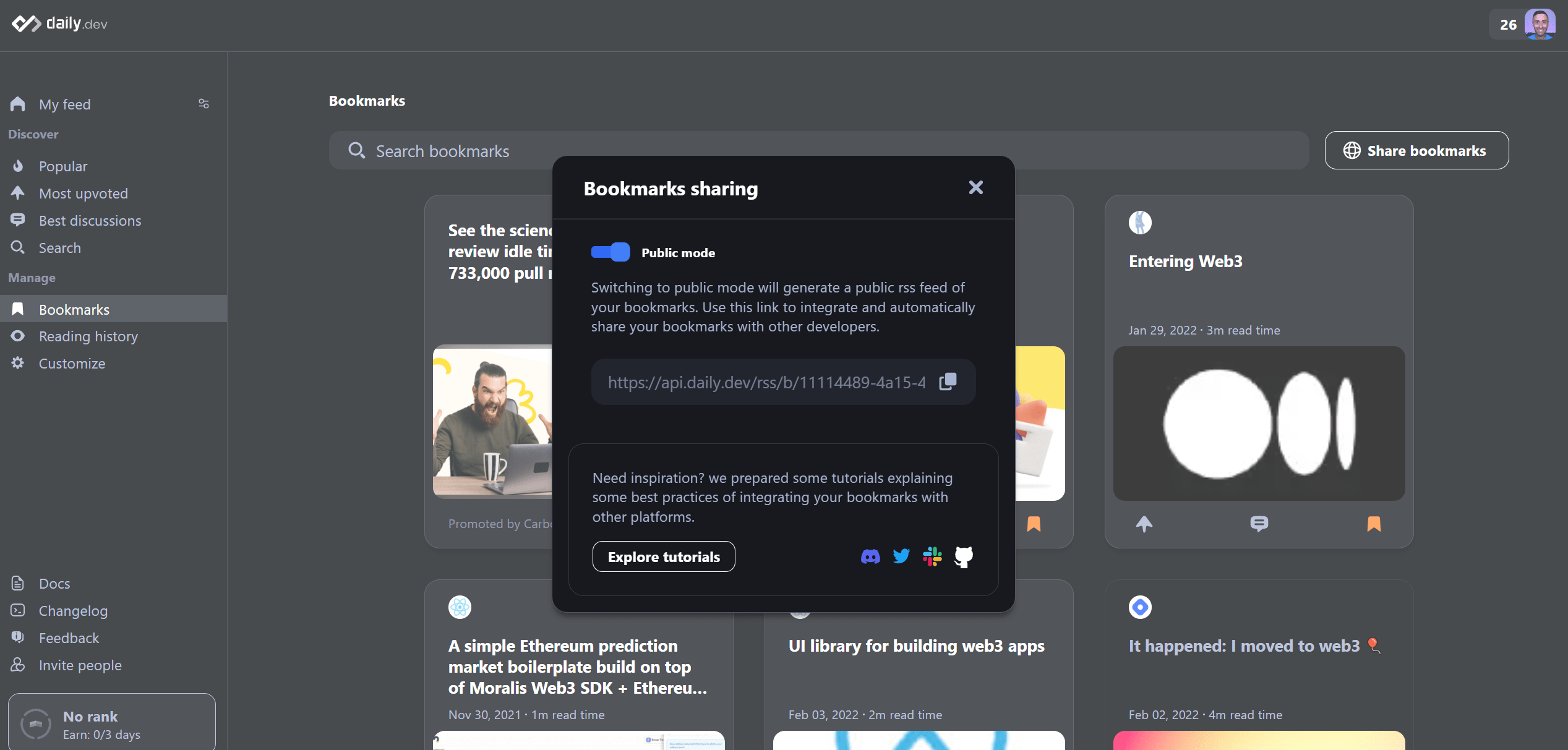Open the Discord integration tutorial icon
This screenshot has height=750, width=1568.
(870, 556)
